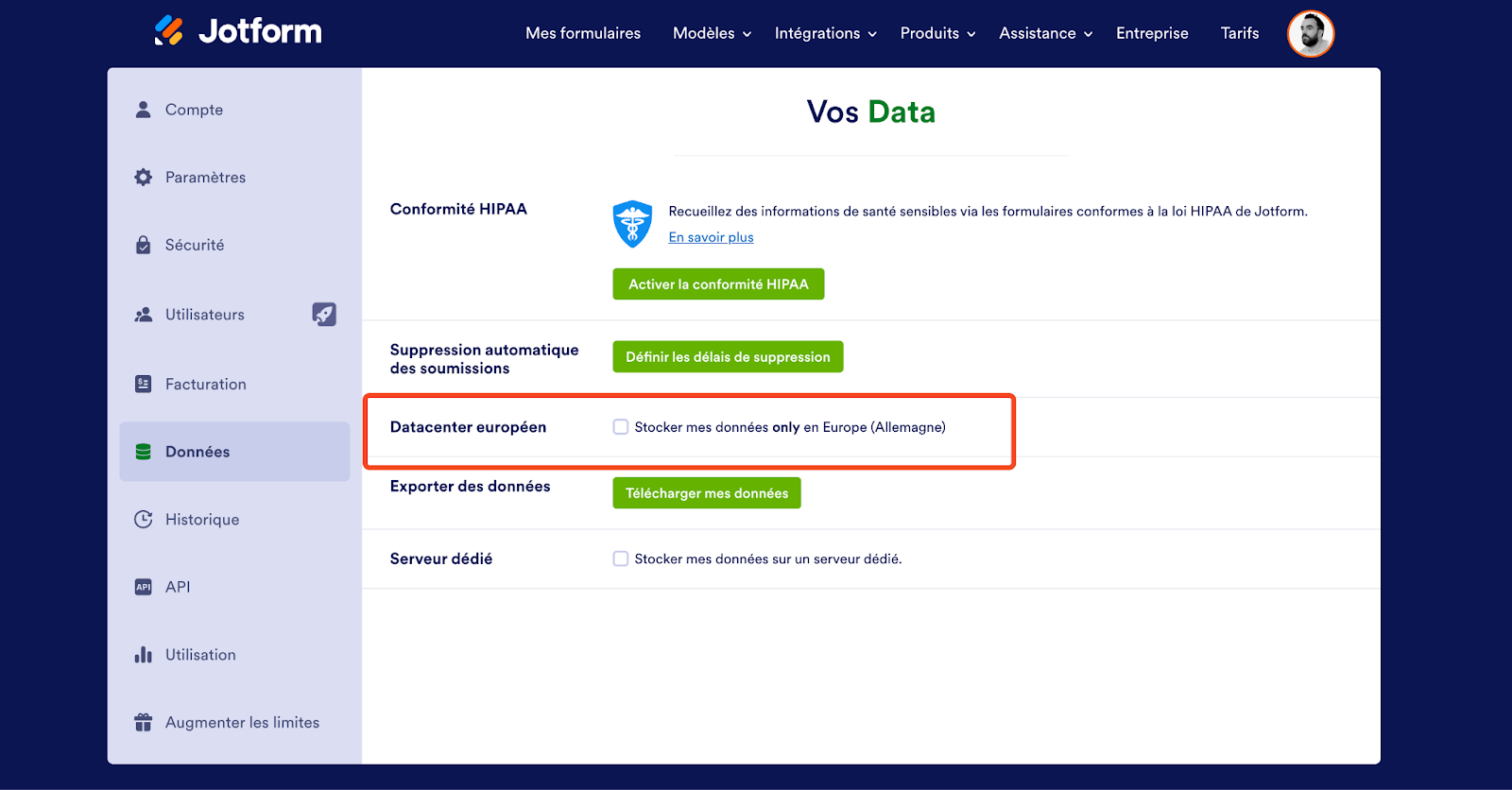Click the Paramètres gear icon
Image resolution: width=1512 pixels, height=790 pixels.
point(144,178)
